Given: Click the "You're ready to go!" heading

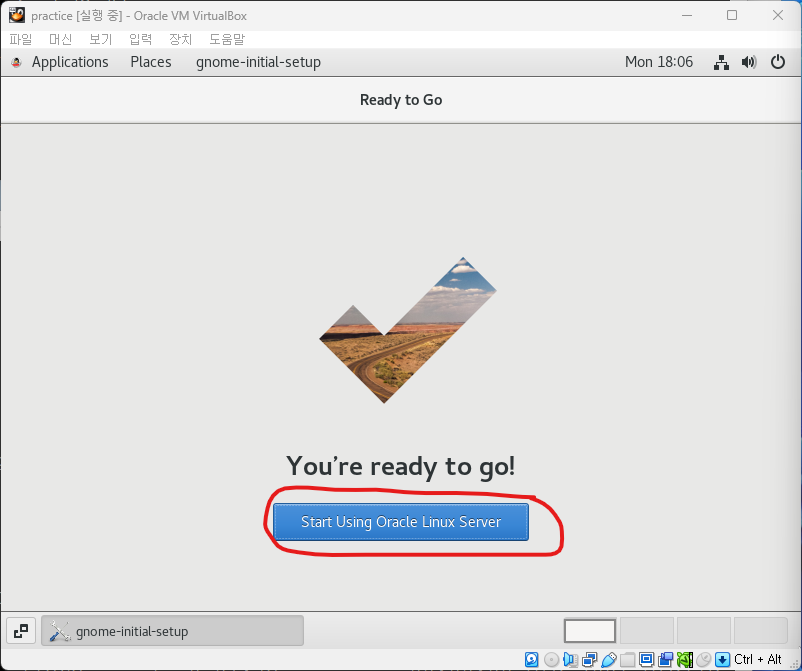Looking at the screenshot, I should tap(400, 466).
